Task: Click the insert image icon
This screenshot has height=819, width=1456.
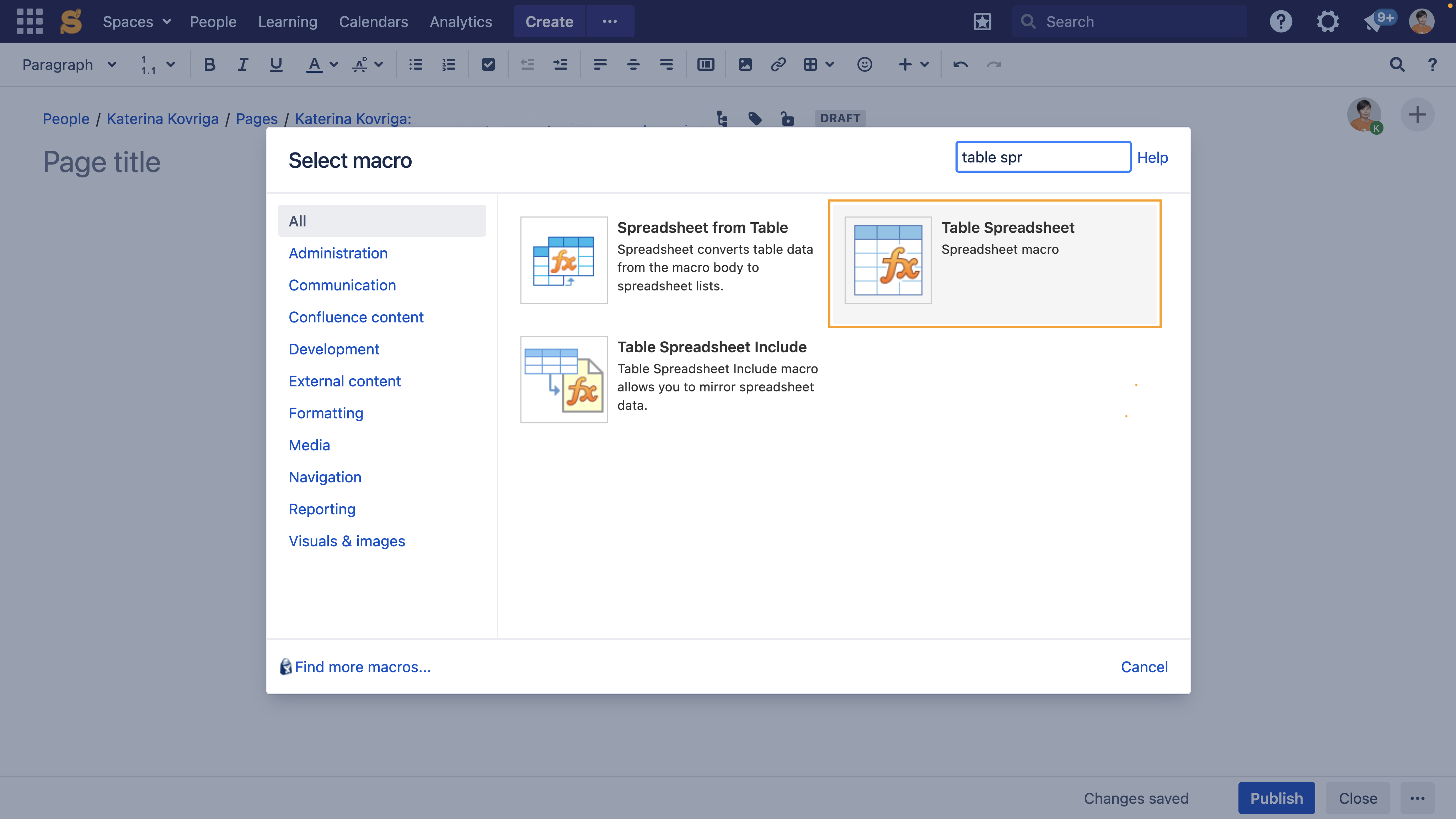Action: tap(745, 64)
